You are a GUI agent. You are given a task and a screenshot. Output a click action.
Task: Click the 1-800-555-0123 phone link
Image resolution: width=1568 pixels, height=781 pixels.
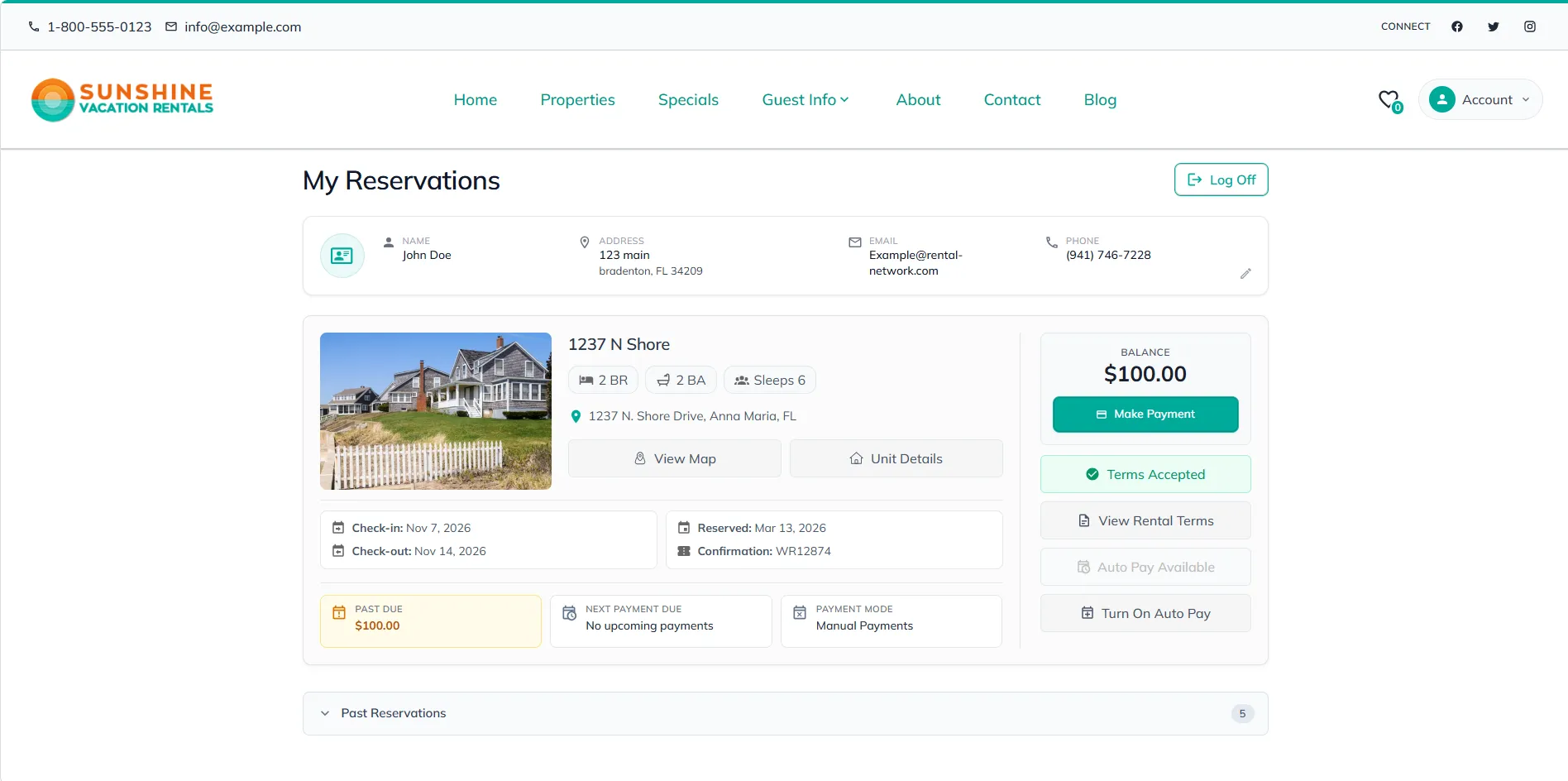tap(99, 26)
